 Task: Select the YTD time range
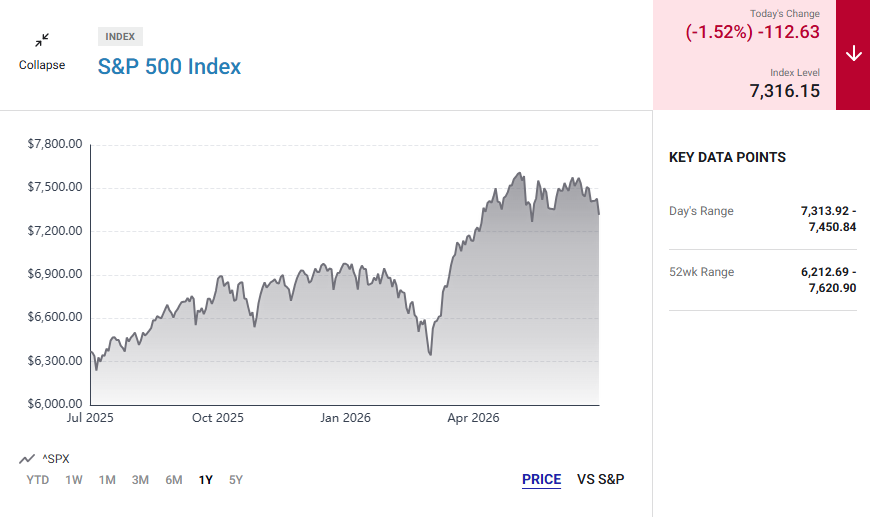tap(38, 480)
